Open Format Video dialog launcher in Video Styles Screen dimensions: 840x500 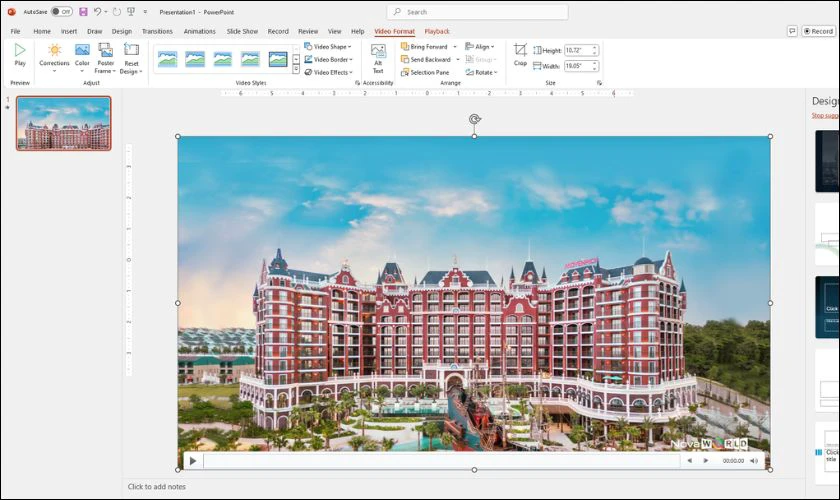click(357, 83)
